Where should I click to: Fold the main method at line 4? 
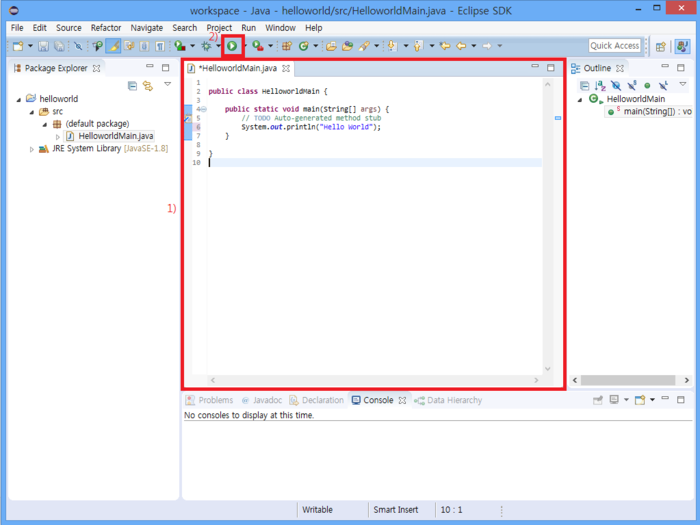coord(204,109)
